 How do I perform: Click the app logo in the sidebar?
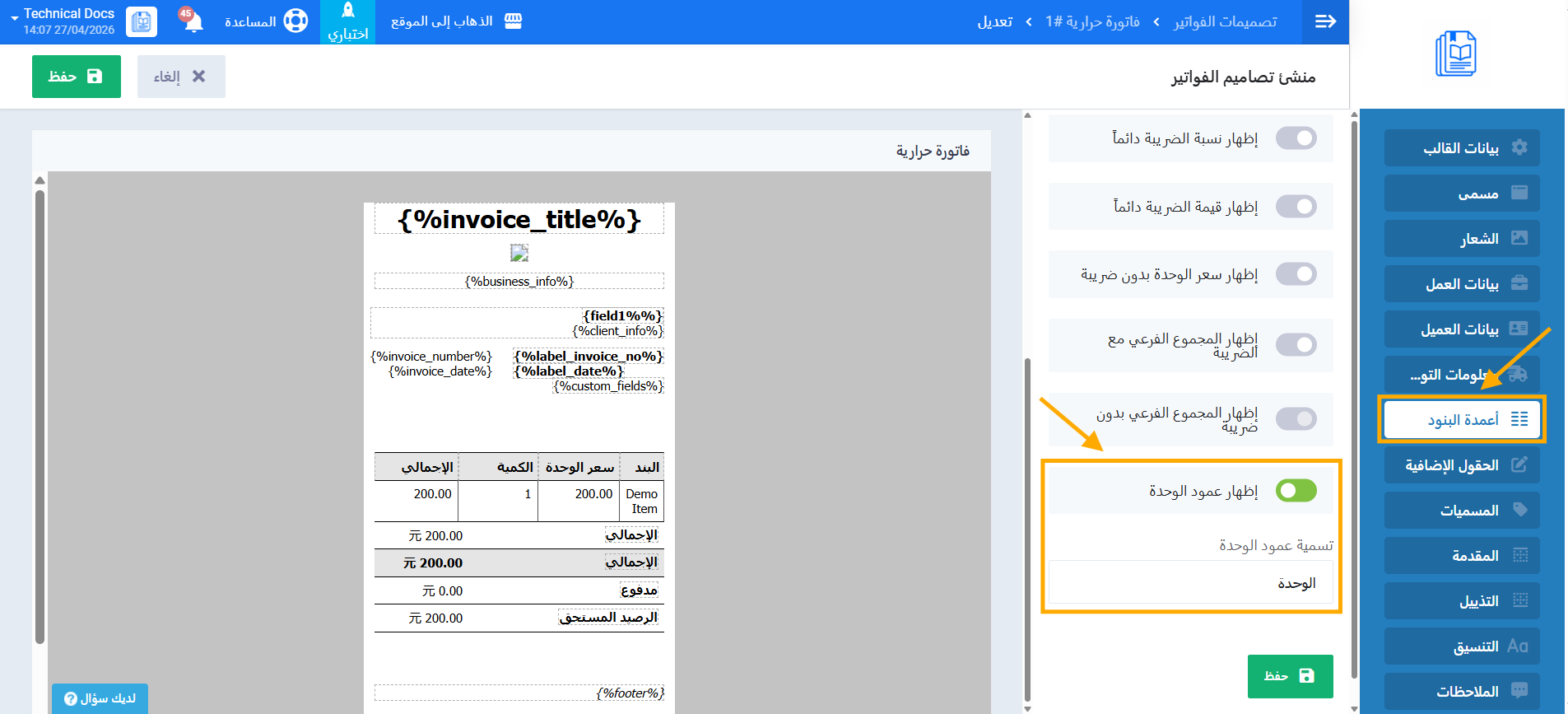(1455, 54)
